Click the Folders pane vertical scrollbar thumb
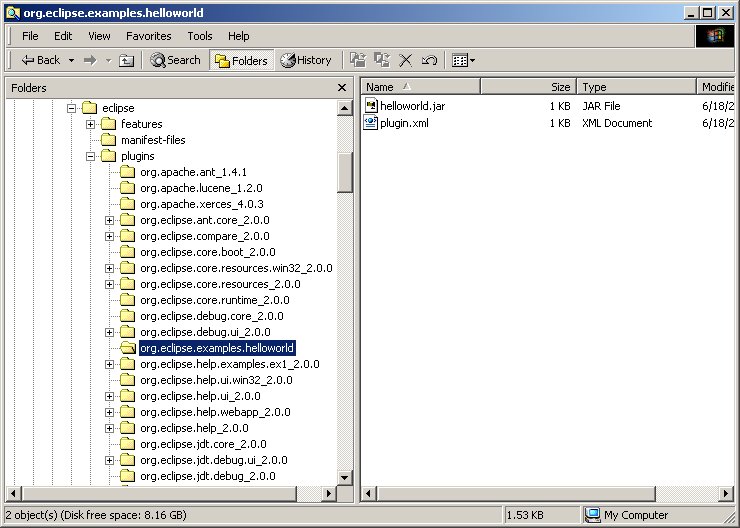The width and height of the screenshot is (740, 528). 345,170
